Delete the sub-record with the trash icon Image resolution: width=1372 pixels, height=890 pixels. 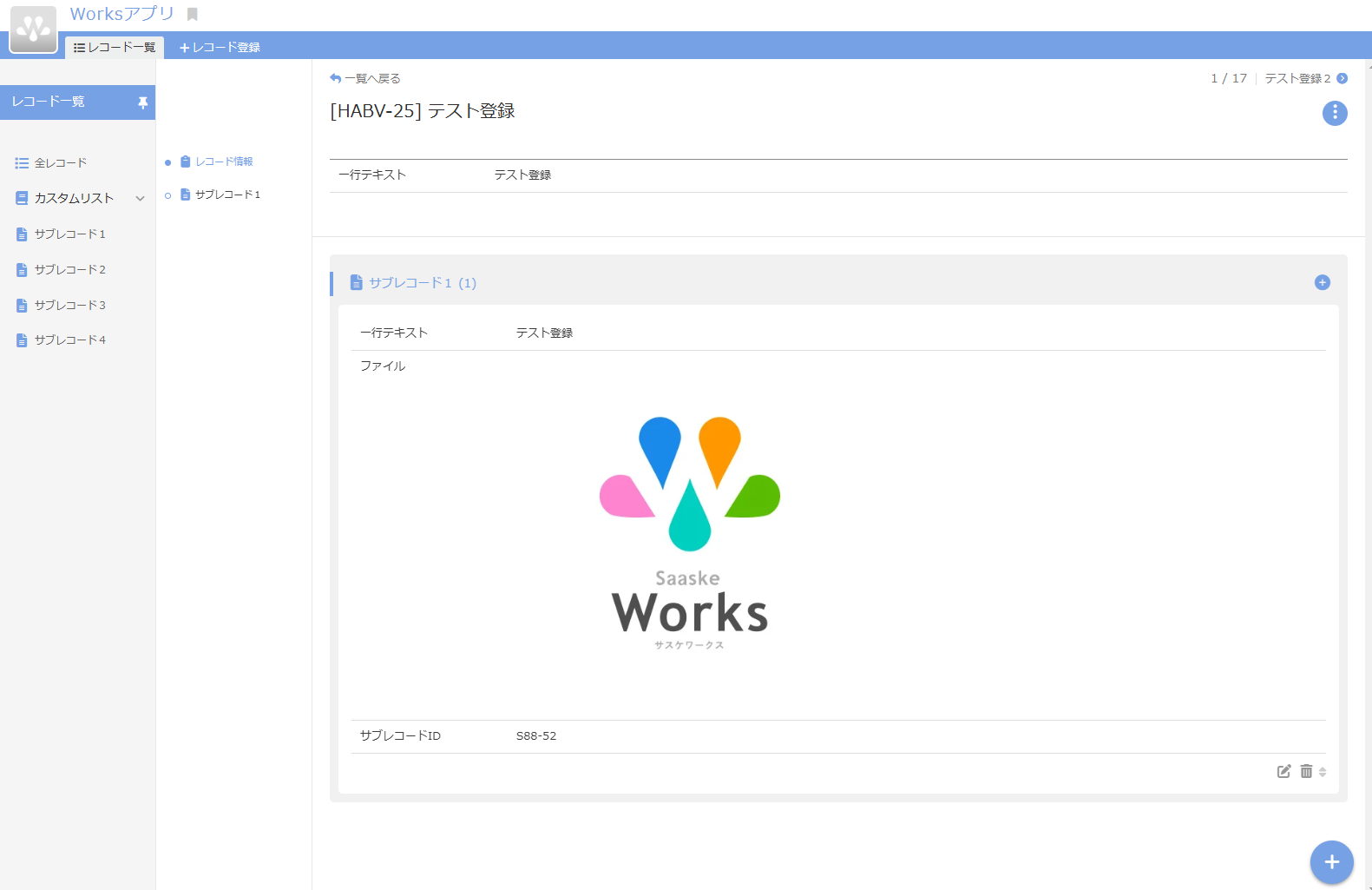1306,771
